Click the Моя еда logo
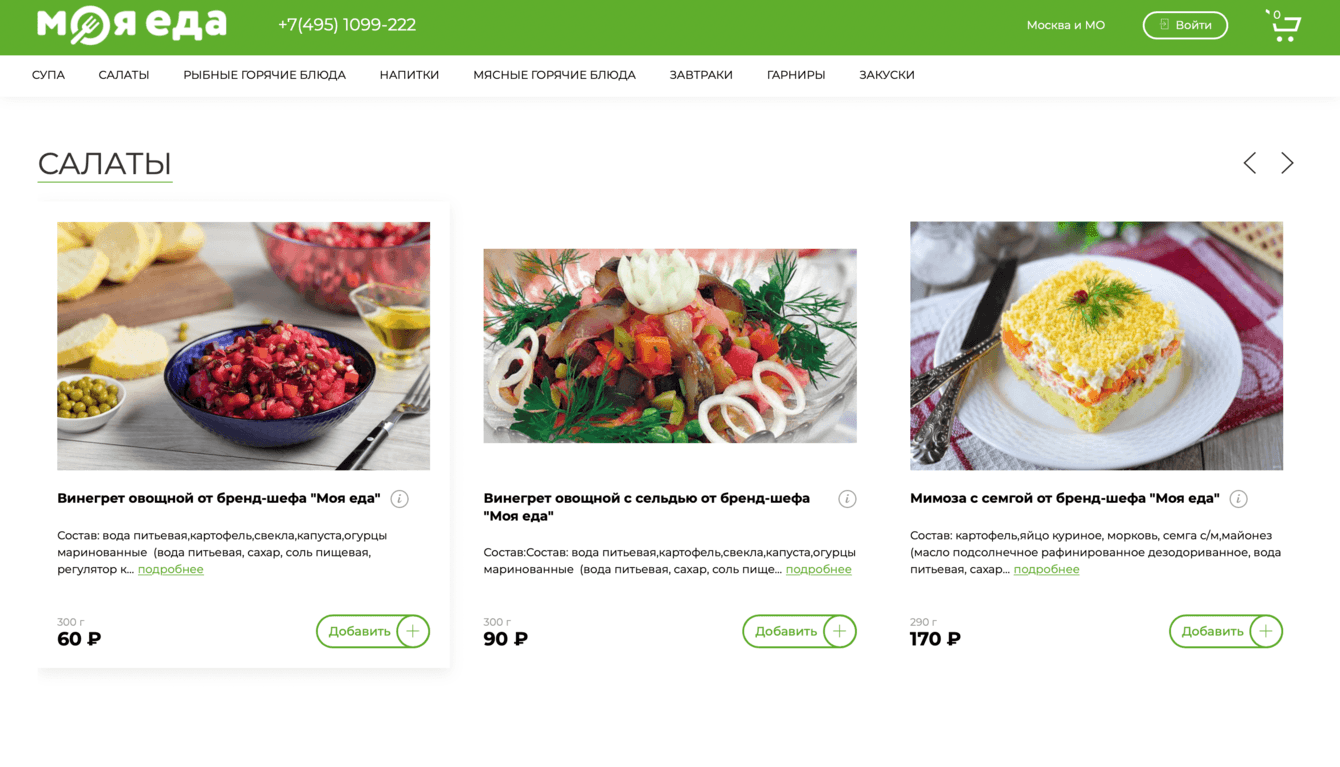Image resolution: width=1340 pixels, height=767 pixels. (132, 25)
